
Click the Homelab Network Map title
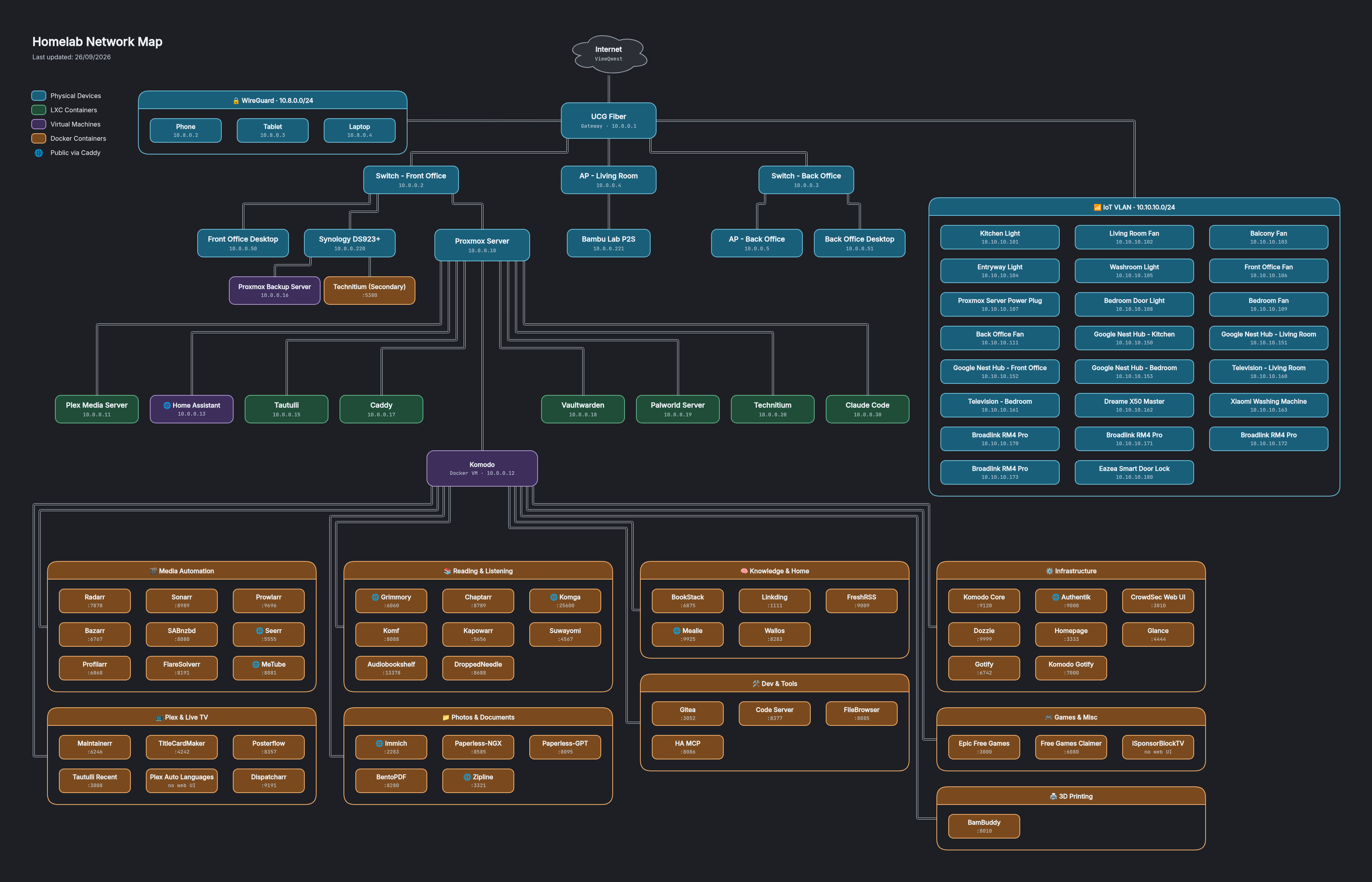pos(97,42)
